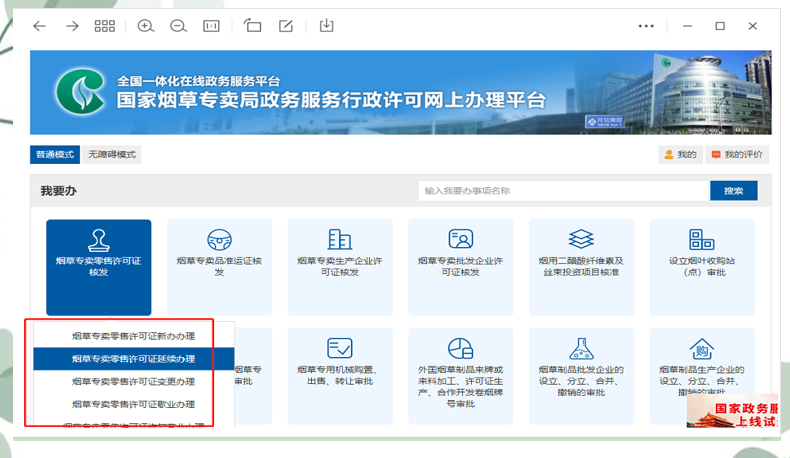Select 烟草专卖零售许可证核发 stamp tile

pyautogui.click(x=99, y=267)
